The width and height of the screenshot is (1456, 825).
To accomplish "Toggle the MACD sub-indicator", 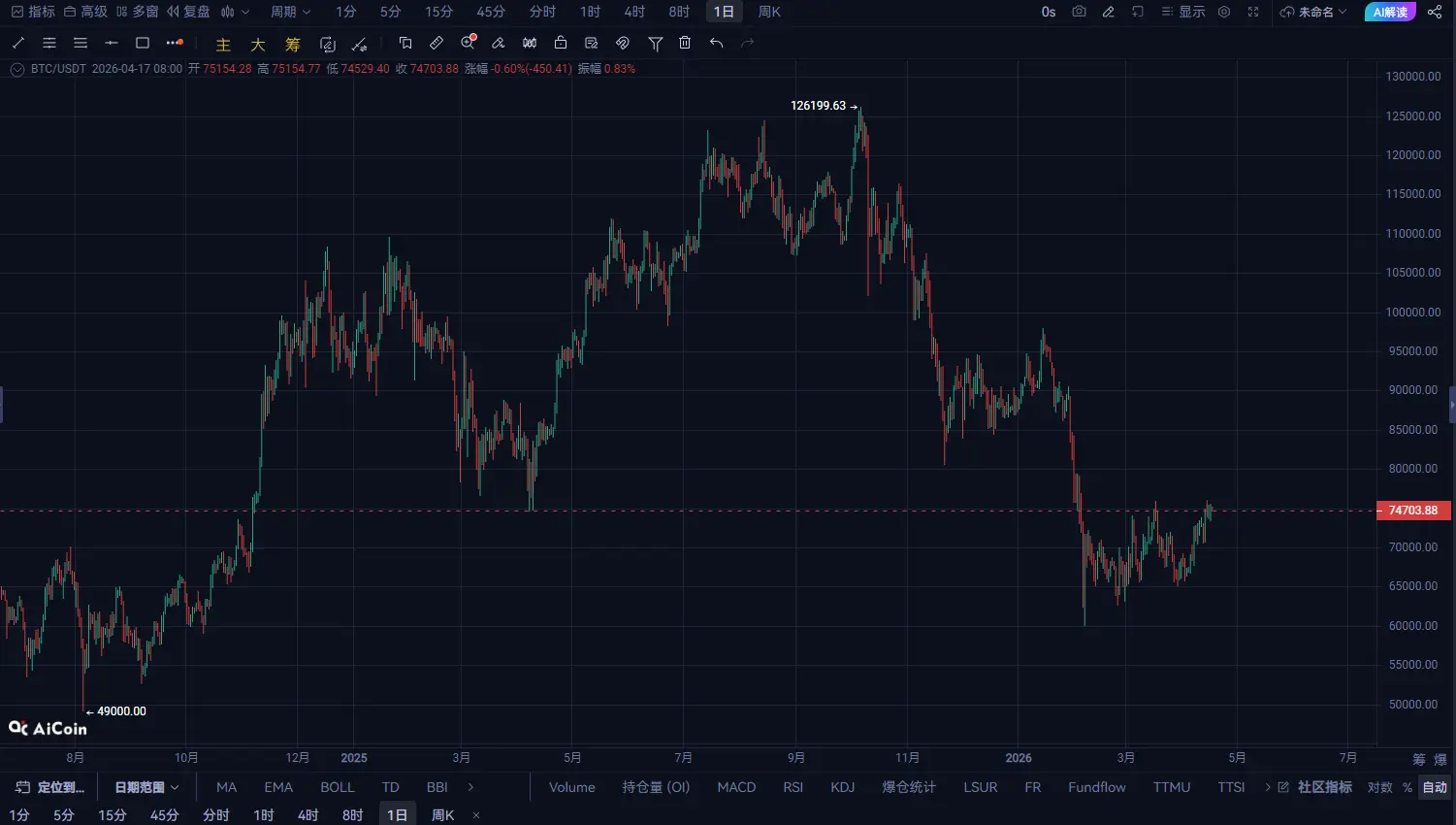I will point(736,787).
